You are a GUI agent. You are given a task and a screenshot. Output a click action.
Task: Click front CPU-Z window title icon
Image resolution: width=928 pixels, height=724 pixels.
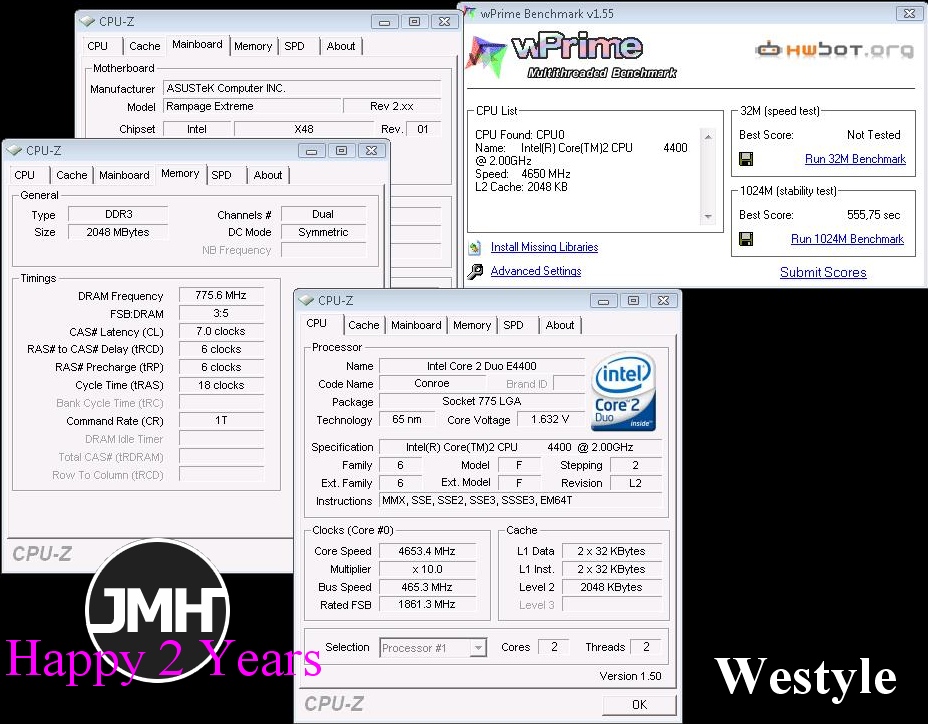pos(306,300)
